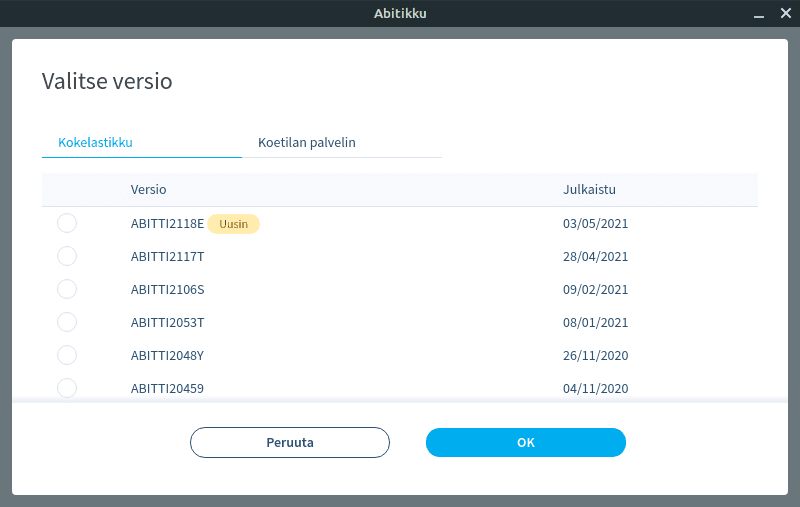Screen dimensions: 800x507
Task: Choose the ABITTI20459 radio button
Action: coord(67,388)
